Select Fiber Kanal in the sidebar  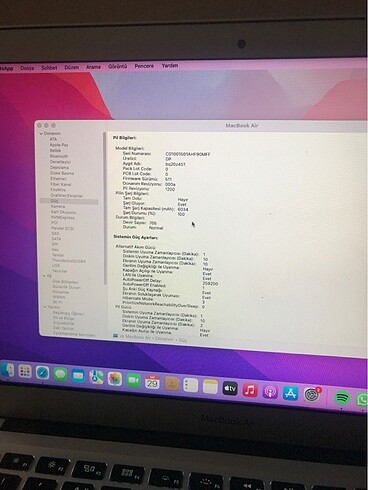[61, 184]
